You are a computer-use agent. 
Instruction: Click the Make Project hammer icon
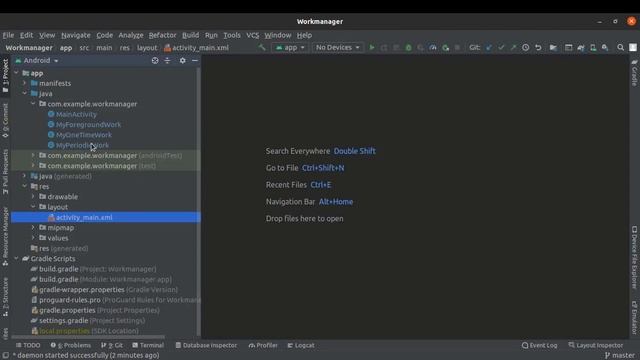coord(262,47)
